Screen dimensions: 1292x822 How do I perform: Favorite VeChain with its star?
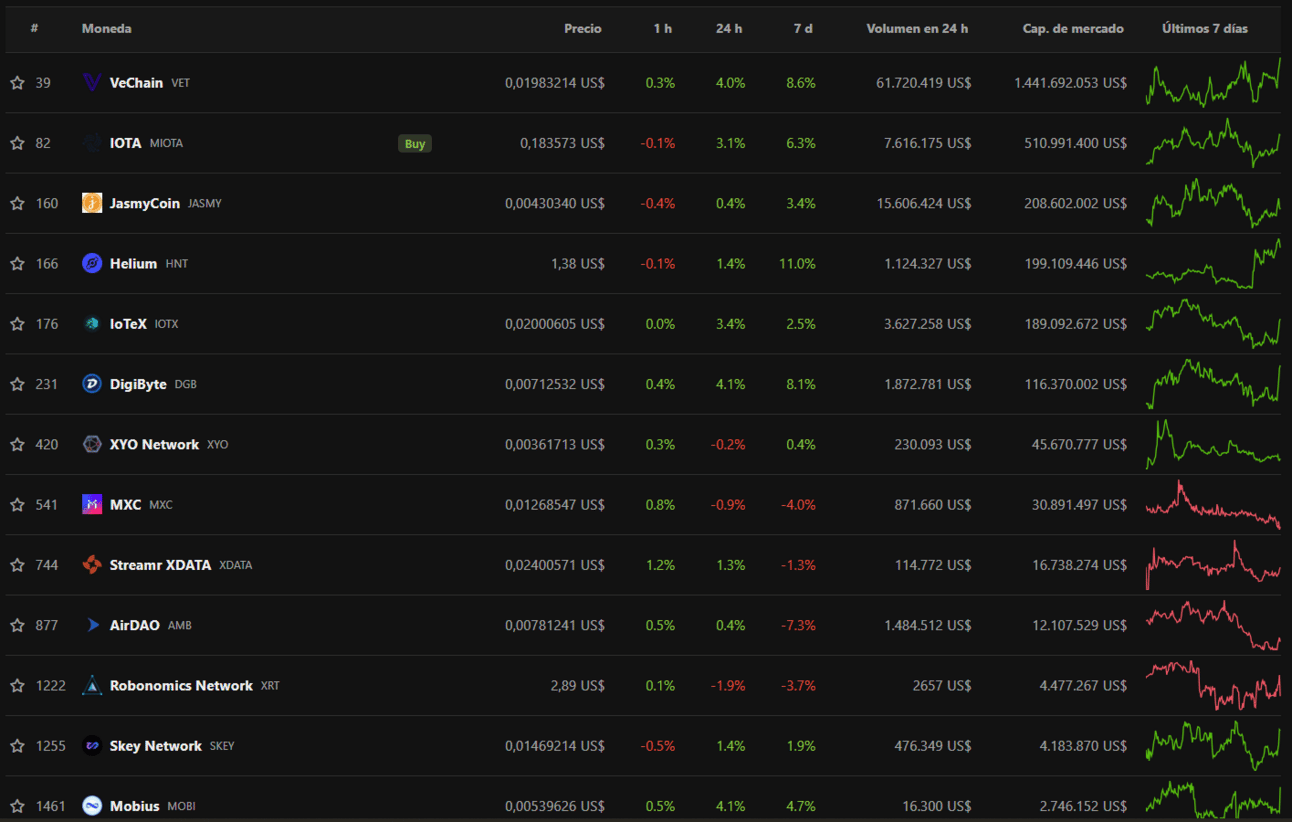(x=17, y=83)
